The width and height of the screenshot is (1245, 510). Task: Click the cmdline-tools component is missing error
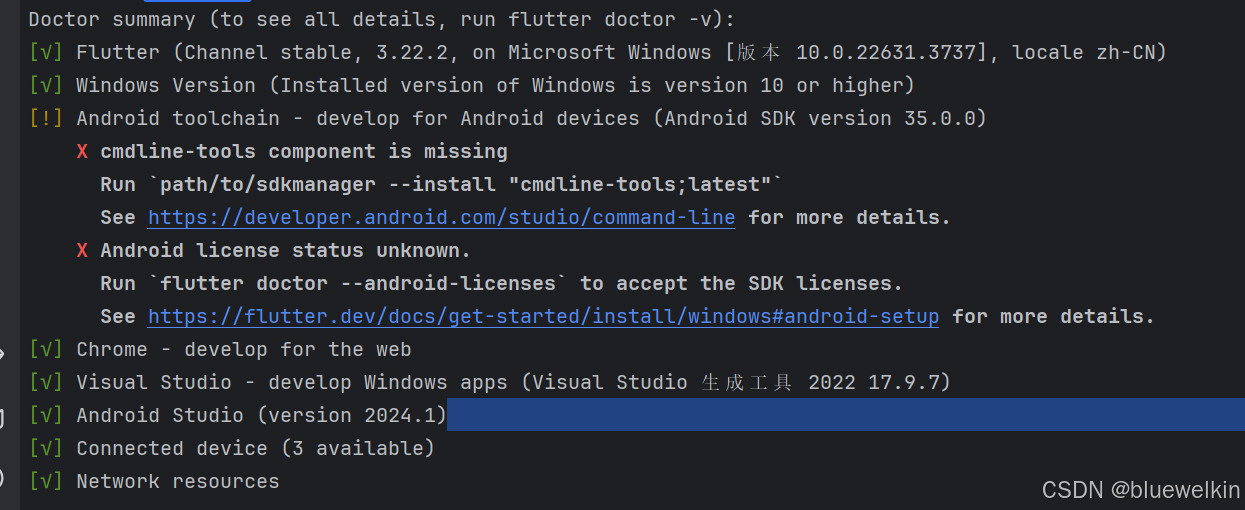click(x=304, y=151)
